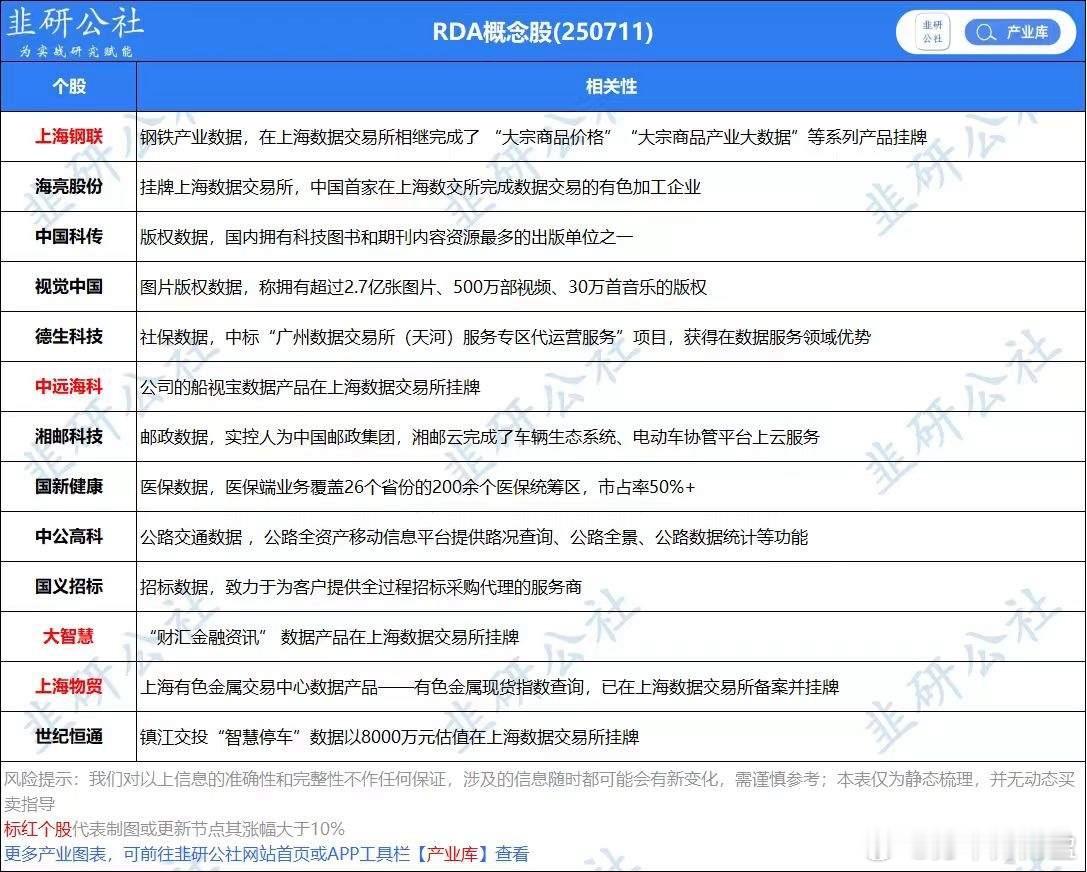This screenshot has height=872, width=1087.
Task: Select stock 中国科传
Action: (x=69, y=236)
